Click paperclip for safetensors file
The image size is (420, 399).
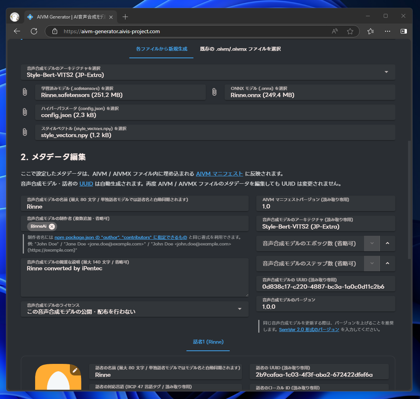[25, 92]
